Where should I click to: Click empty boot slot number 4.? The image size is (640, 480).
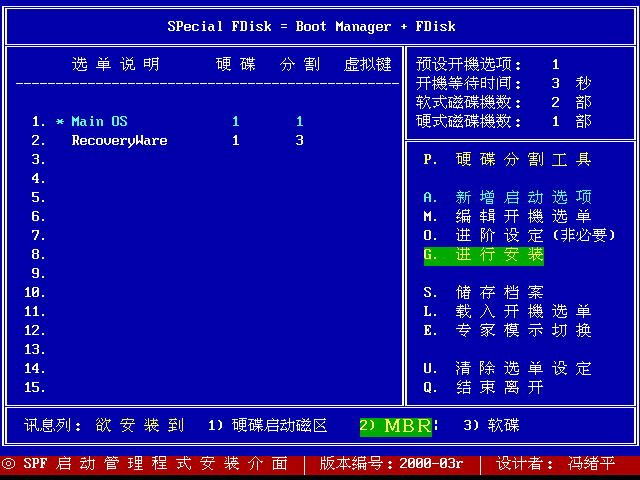[x=38, y=178]
